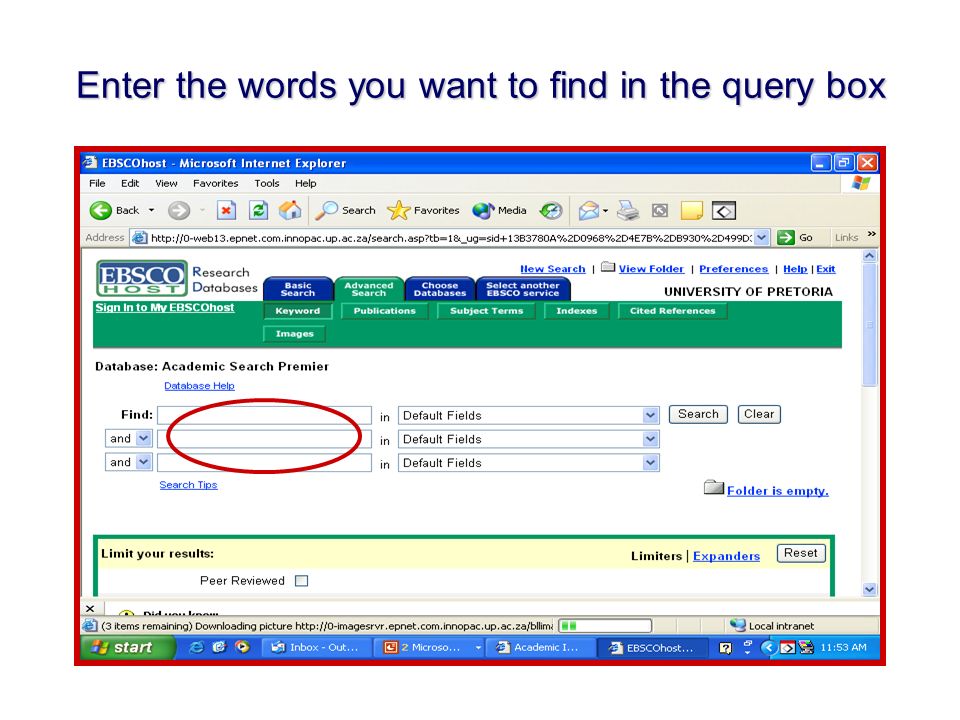Screen dimensions: 960x720
Task: Expand the address bar URL dropdown
Action: click(761, 238)
